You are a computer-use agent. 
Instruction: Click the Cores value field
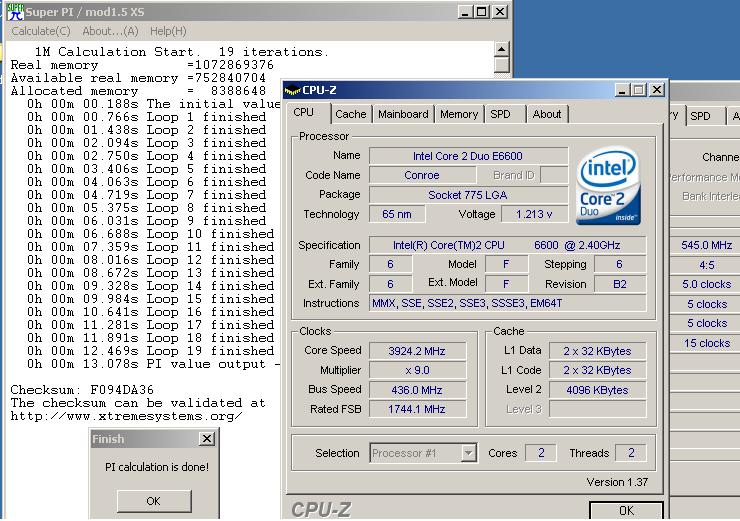[541, 453]
